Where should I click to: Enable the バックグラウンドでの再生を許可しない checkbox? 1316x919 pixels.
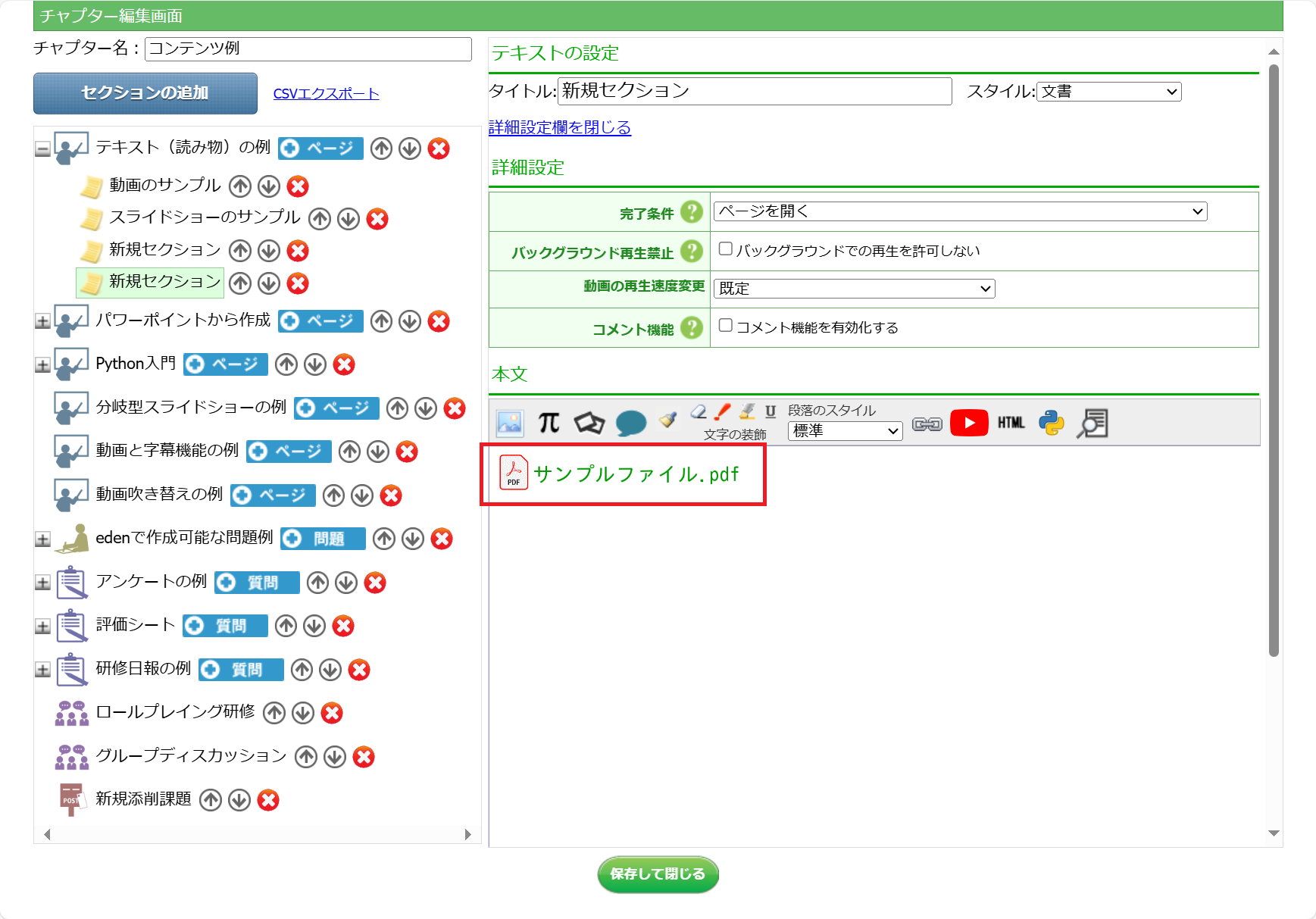pos(726,249)
